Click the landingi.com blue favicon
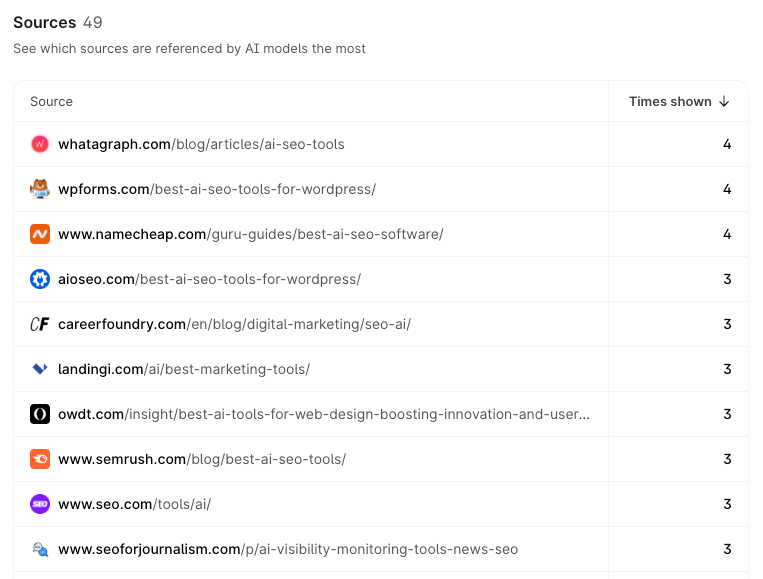 pyautogui.click(x=40, y=369)
